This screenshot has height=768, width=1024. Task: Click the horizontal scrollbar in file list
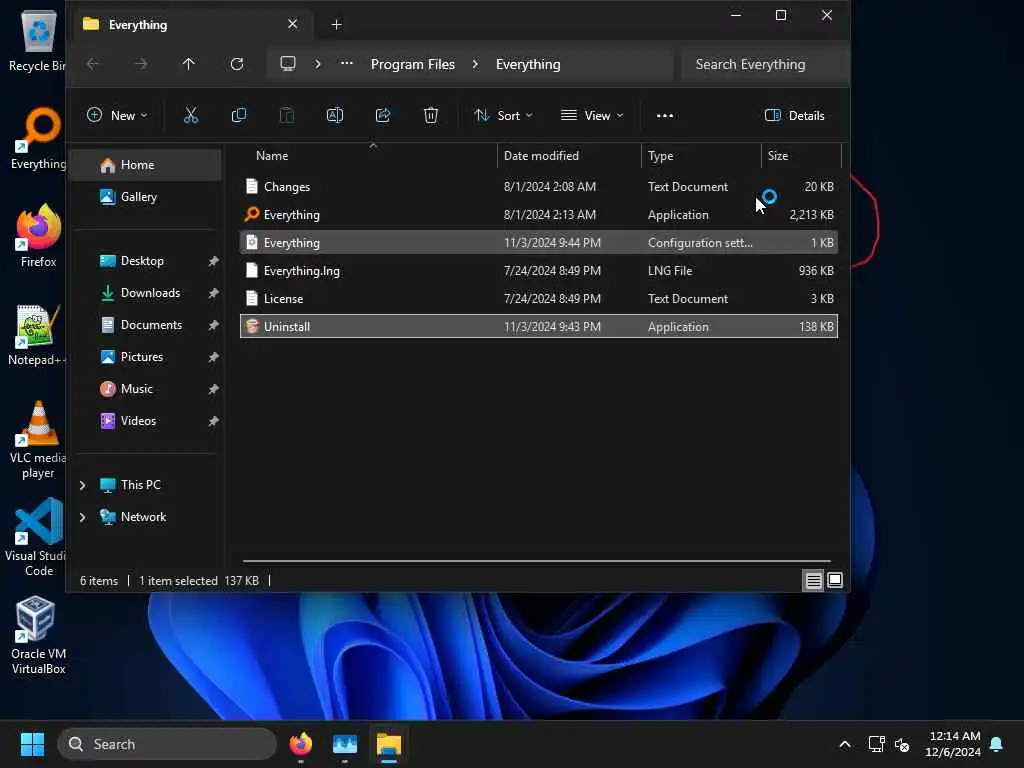[537, 561]
